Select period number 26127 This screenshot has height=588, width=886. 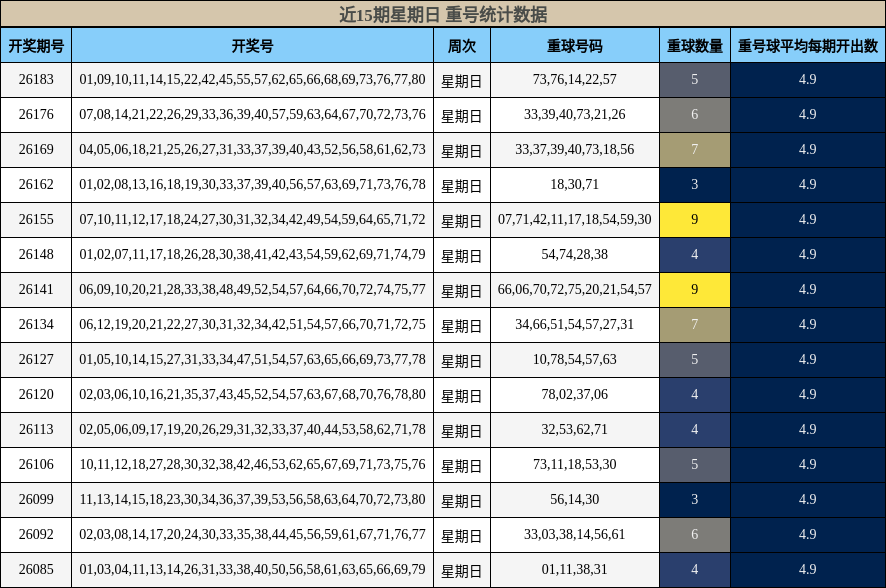click(36, 360)
